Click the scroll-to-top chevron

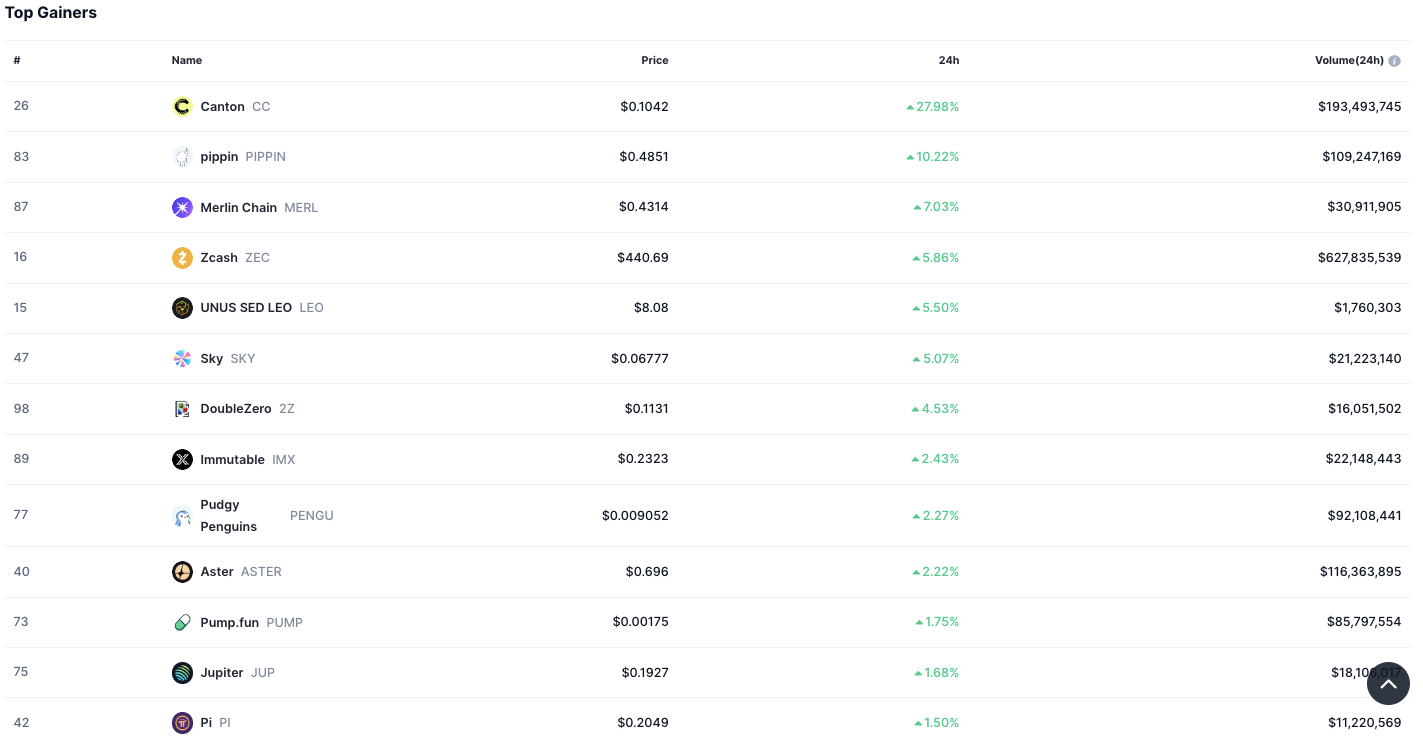[x=1388, y=684]
